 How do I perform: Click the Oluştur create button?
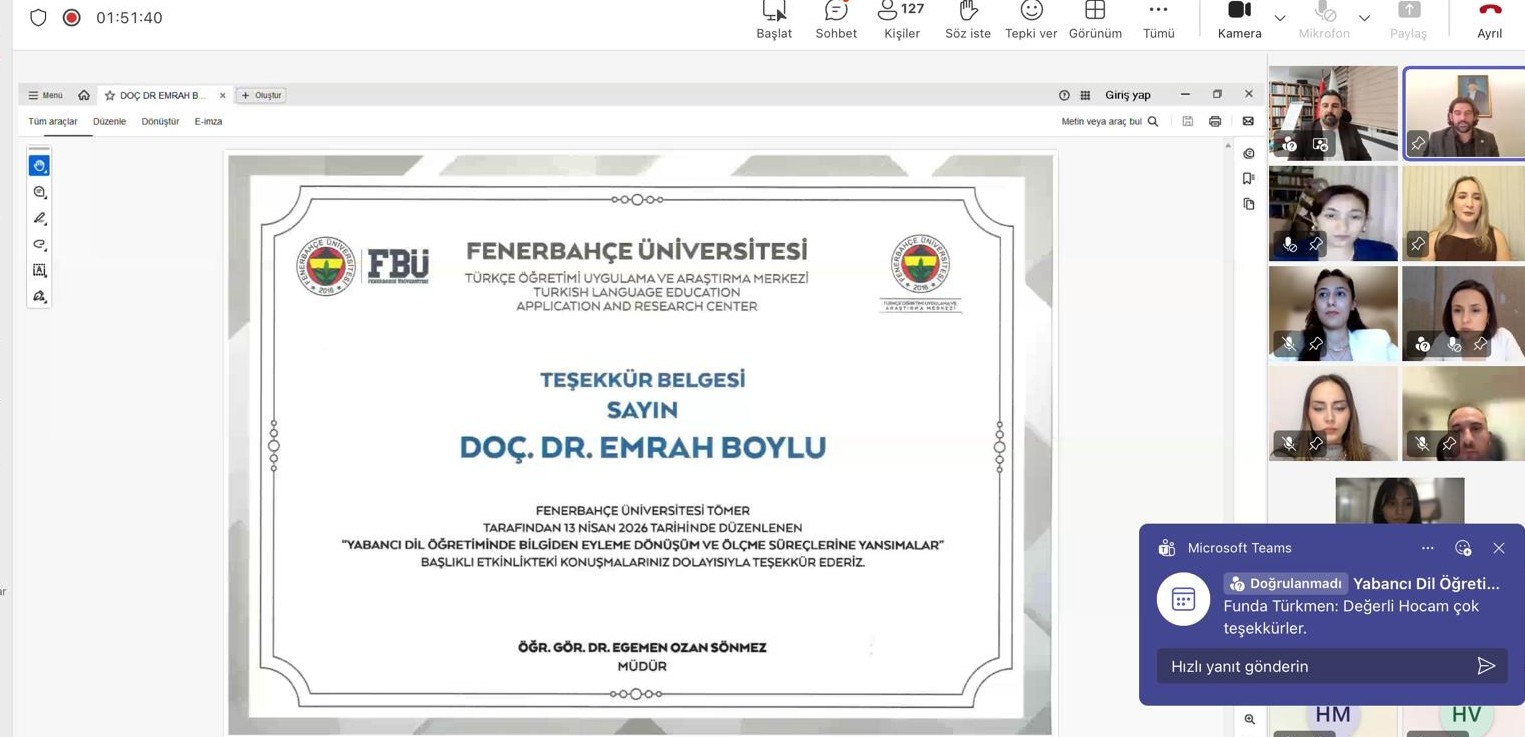coord(262,95)
